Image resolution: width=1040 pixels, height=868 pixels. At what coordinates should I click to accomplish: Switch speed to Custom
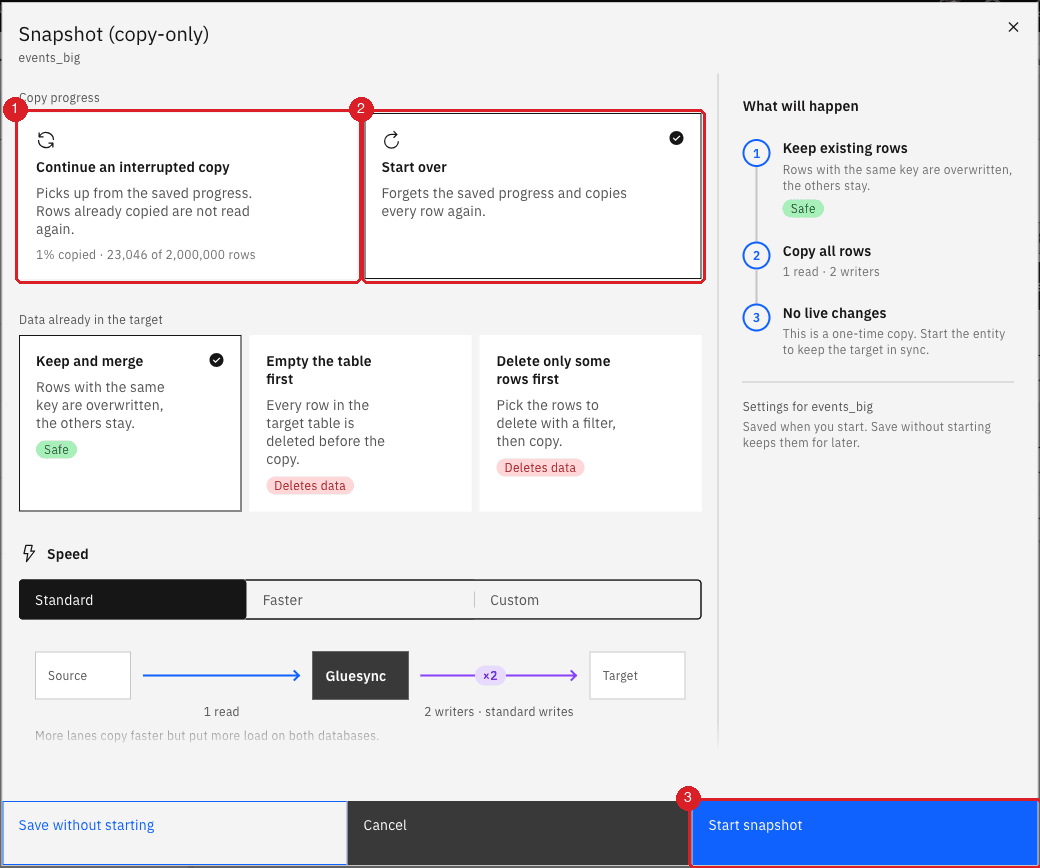coord(588,599)
